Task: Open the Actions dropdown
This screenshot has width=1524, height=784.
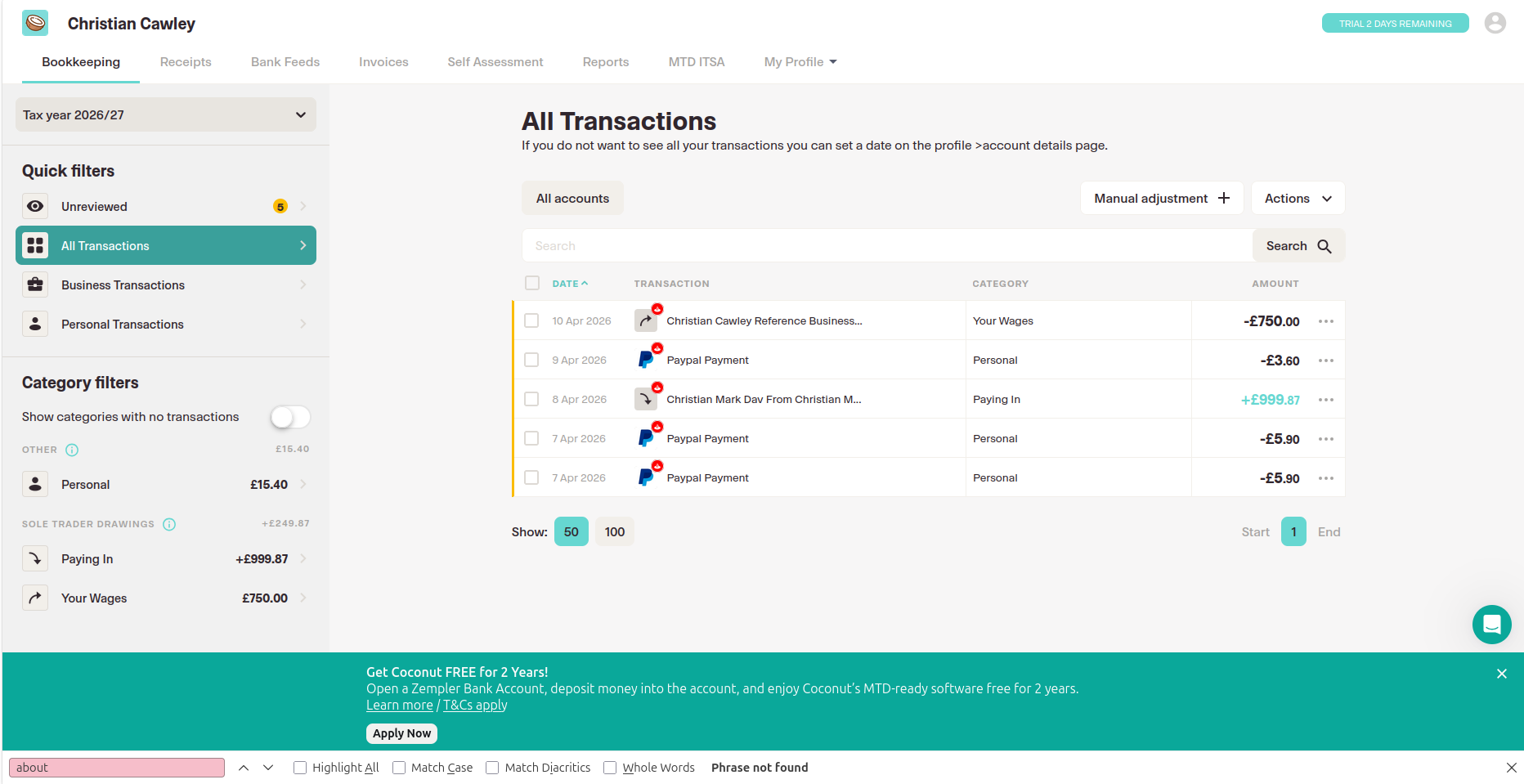Action: pos(1298,198)
